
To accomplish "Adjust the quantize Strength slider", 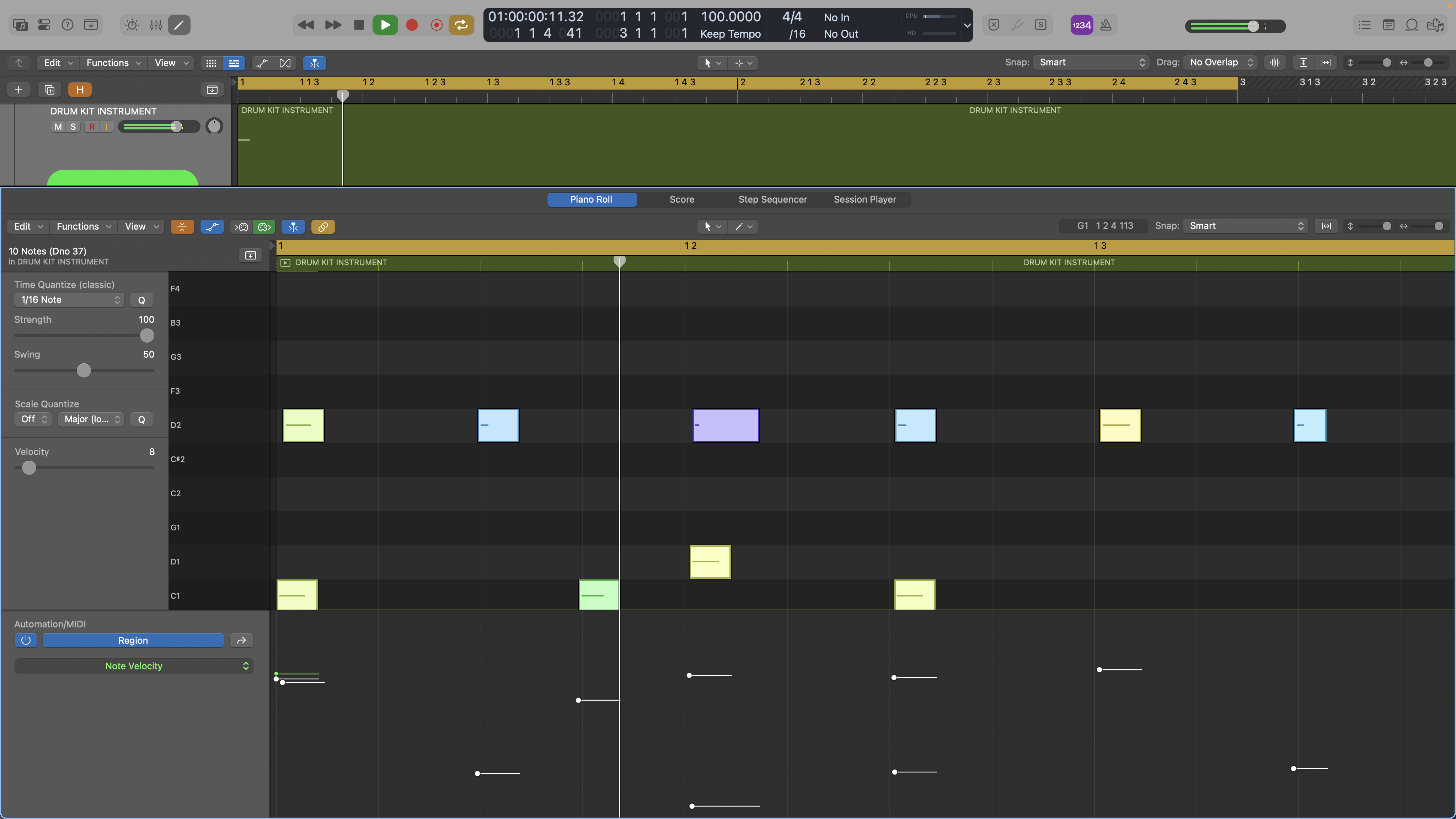I will click(x=146, y=336).
